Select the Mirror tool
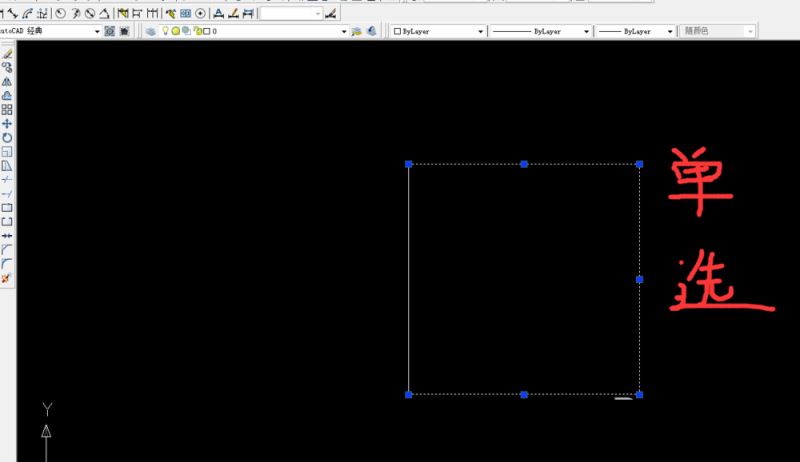800x462 pixels. click(7, 82)
